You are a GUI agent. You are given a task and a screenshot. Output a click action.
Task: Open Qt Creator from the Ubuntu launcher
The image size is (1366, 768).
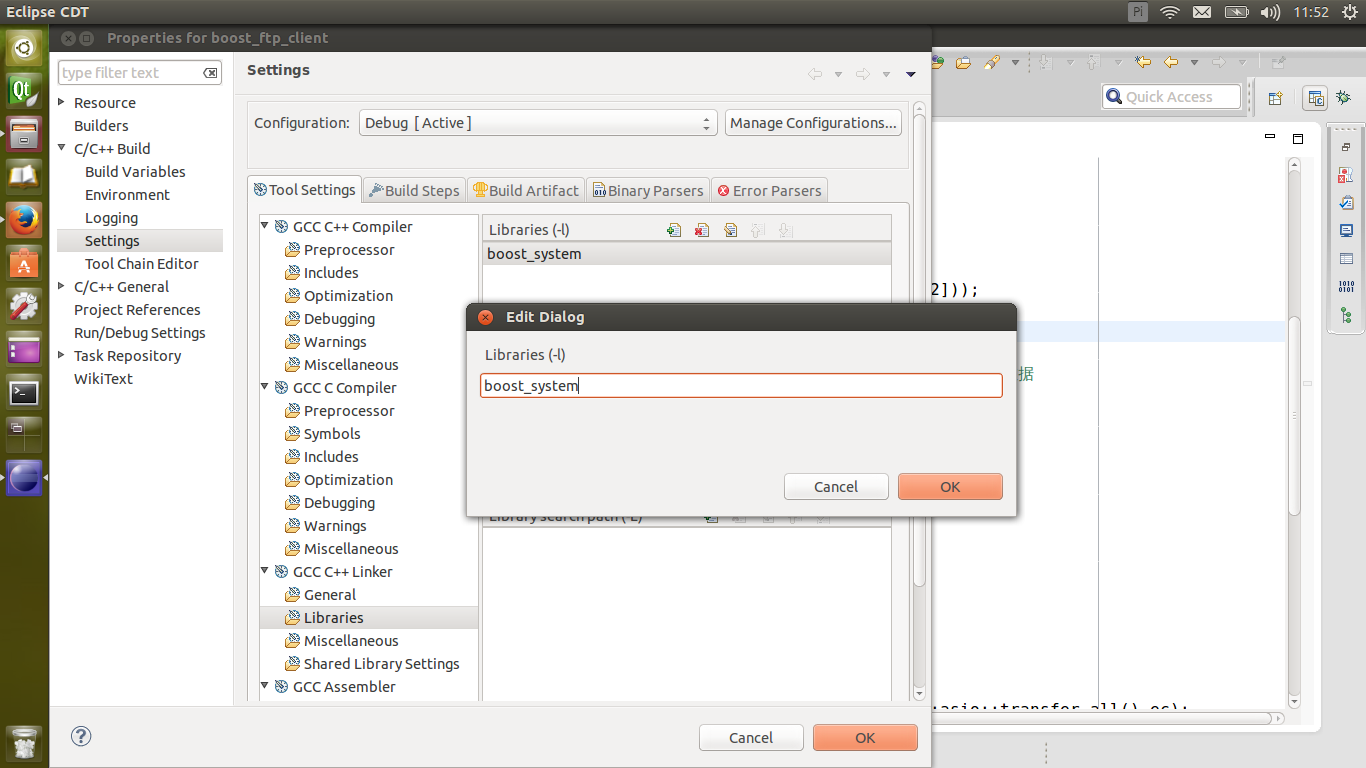pos(24,90)
